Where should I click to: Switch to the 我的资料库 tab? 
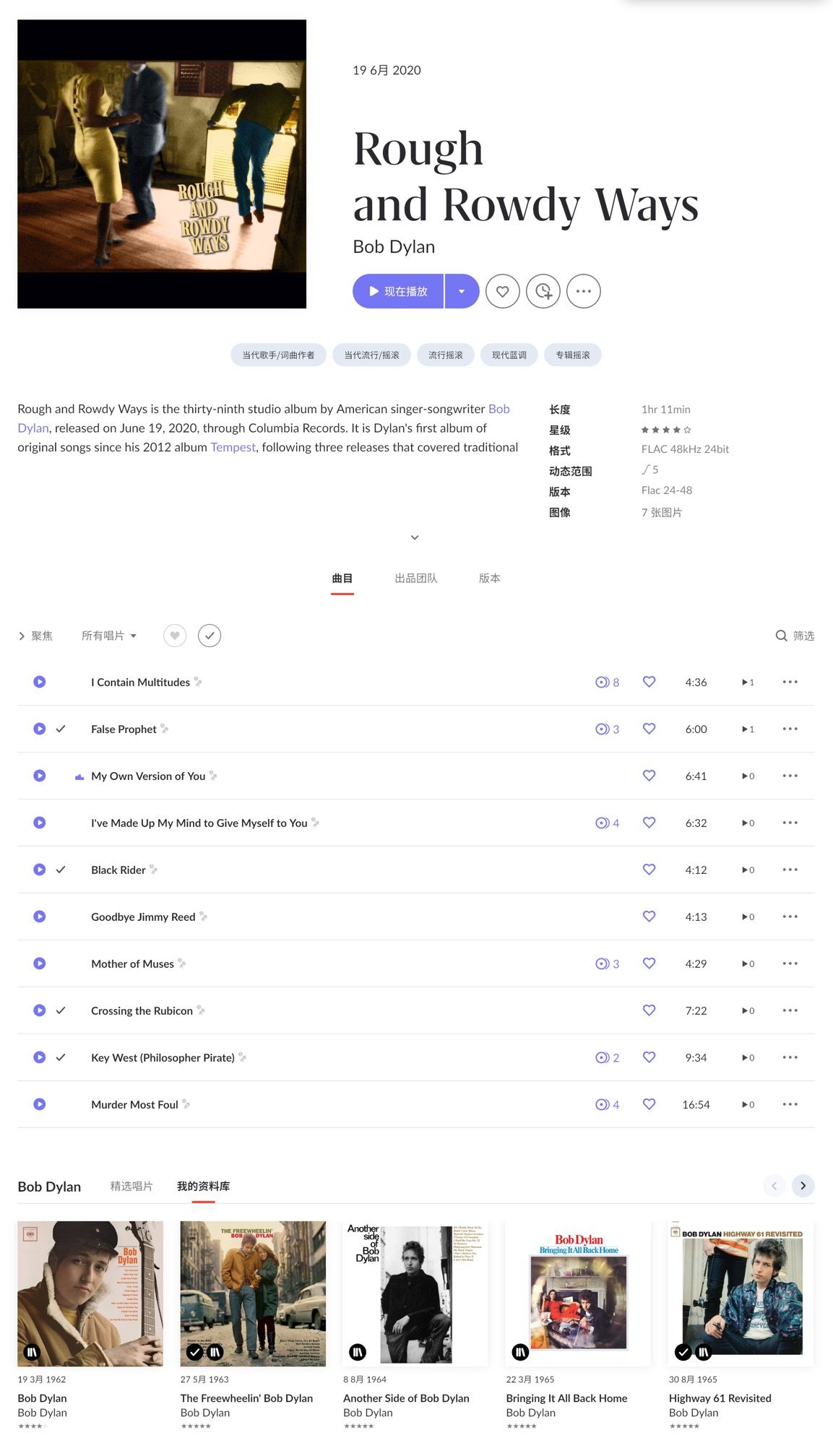pyautogui.click(x=203, y=1186)
